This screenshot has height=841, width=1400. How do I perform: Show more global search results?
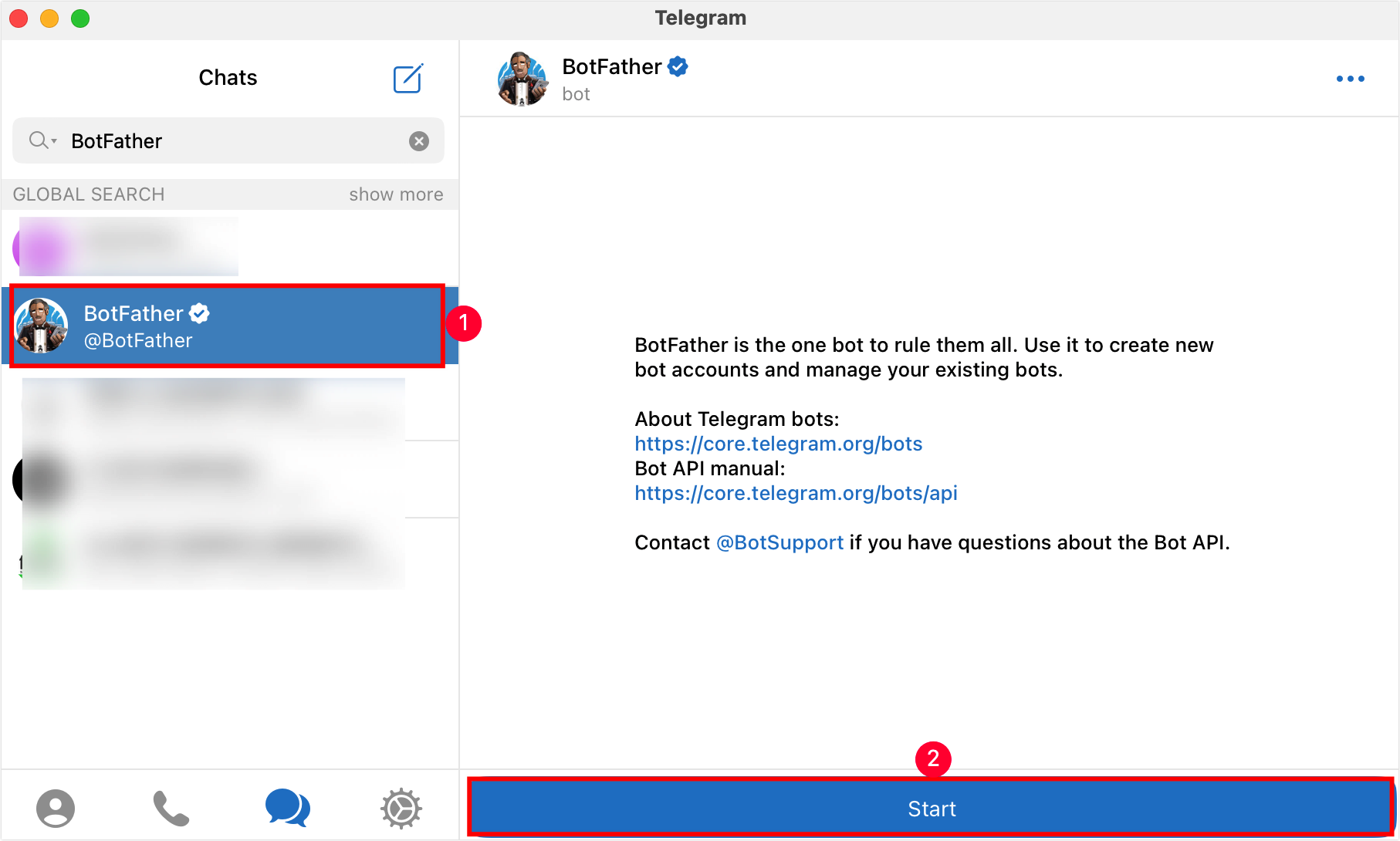click(396, 194)
